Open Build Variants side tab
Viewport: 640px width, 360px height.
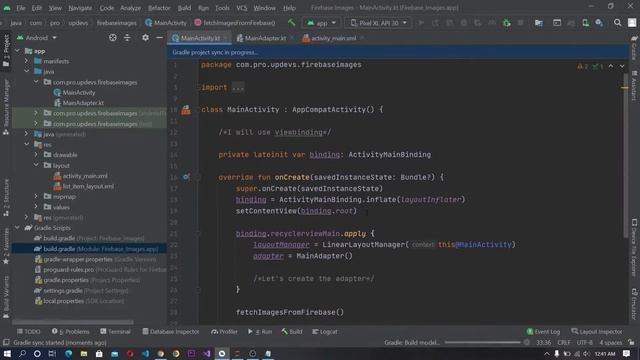coord(6,296)
